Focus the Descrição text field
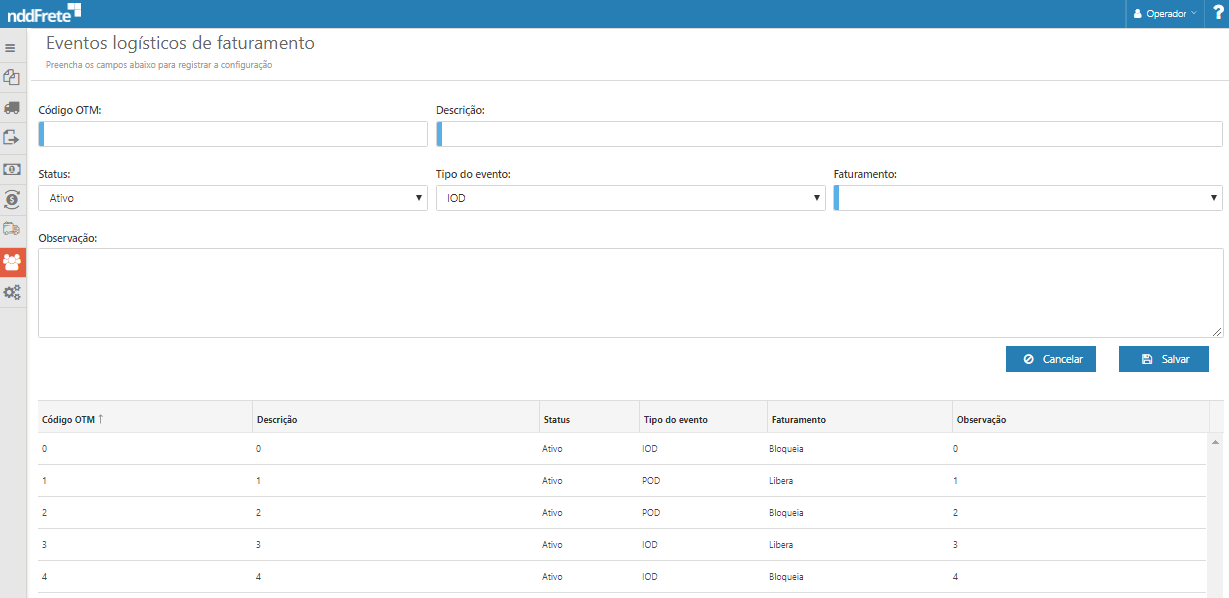 (830, 134)
